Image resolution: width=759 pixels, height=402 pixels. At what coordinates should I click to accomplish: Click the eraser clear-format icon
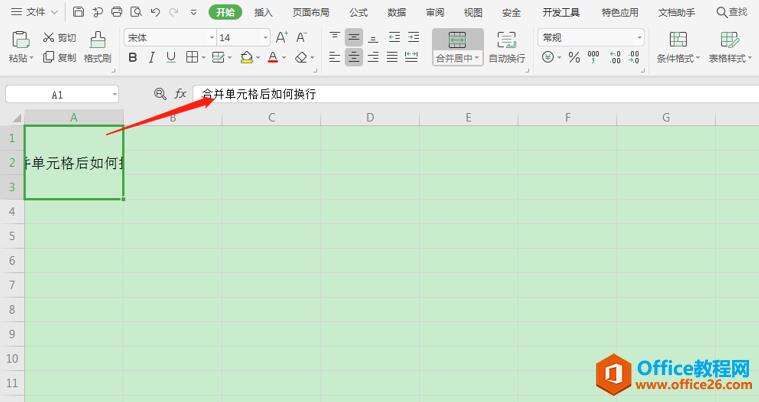coord(301,58)
